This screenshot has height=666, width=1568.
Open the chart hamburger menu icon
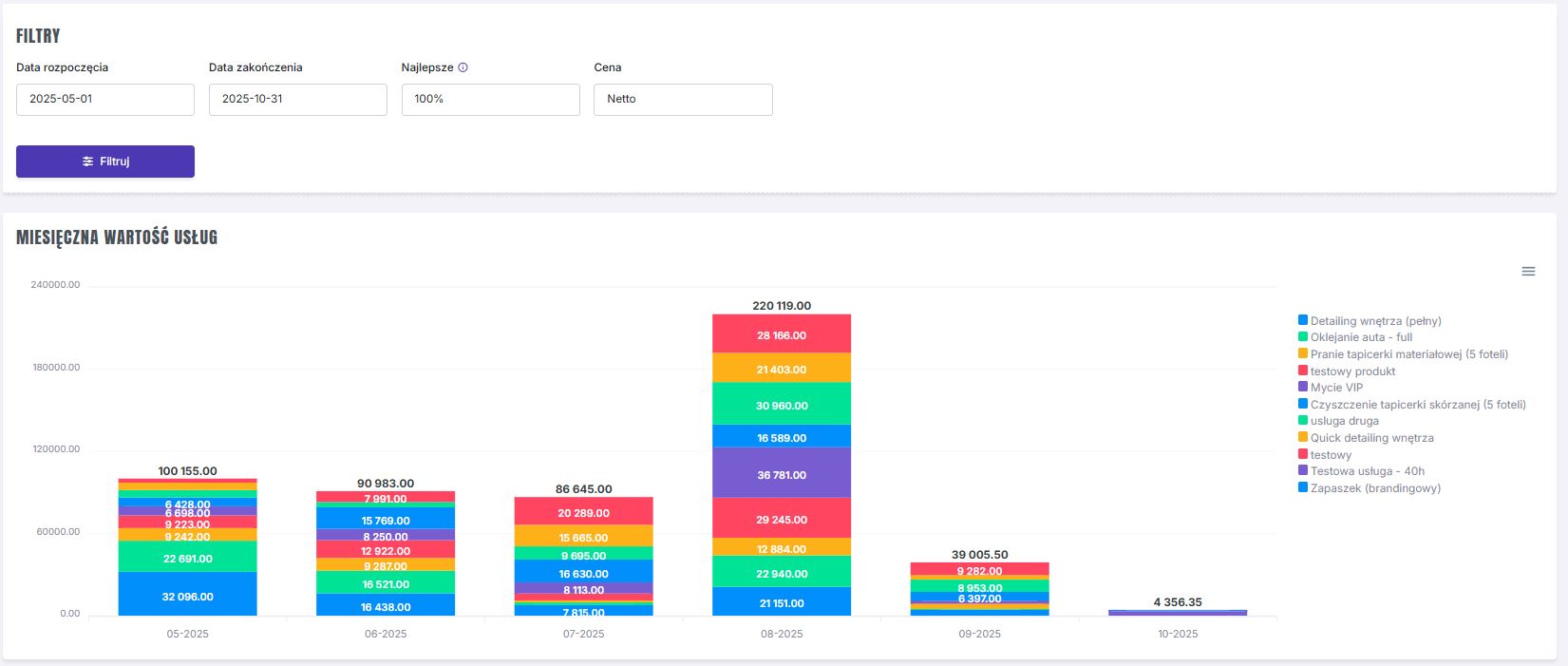(1528, 272)
